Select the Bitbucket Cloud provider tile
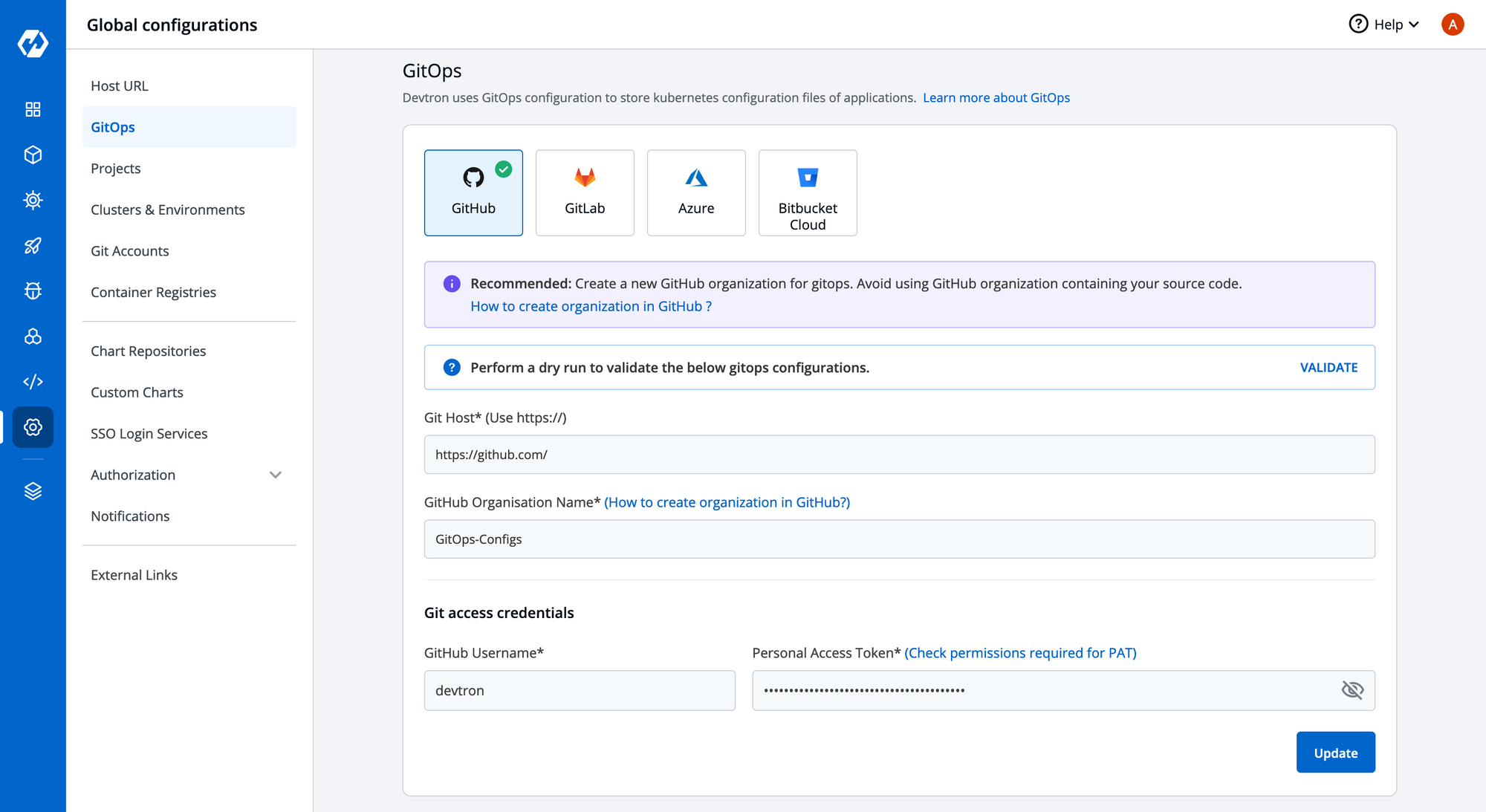 point(808,192)
